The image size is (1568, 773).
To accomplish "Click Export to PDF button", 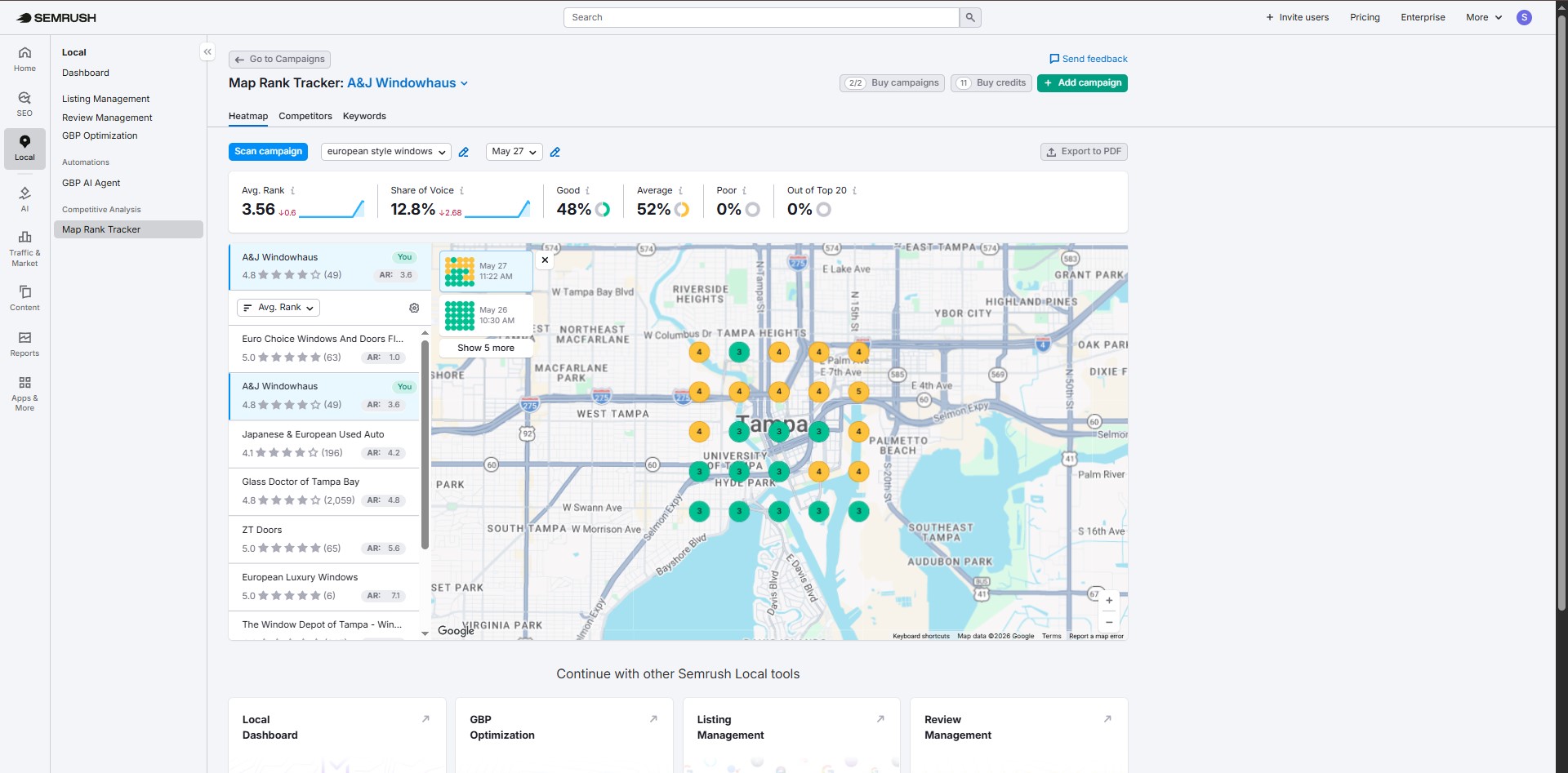I will point(1084,152).
